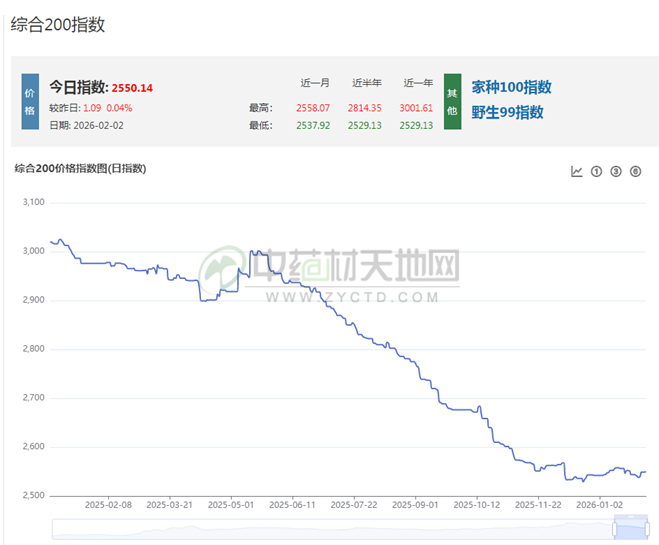Click the 综合200指数 page heading
This screenshot has height=545, width=659.
58,25
